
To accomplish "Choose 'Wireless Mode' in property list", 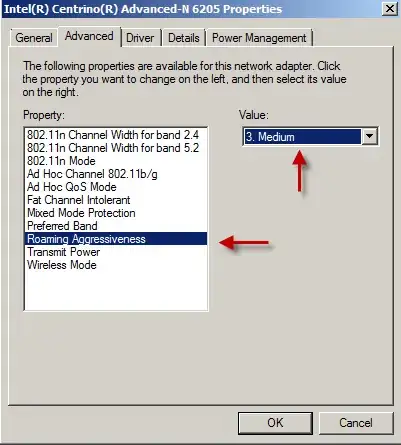I will [116, 265].
